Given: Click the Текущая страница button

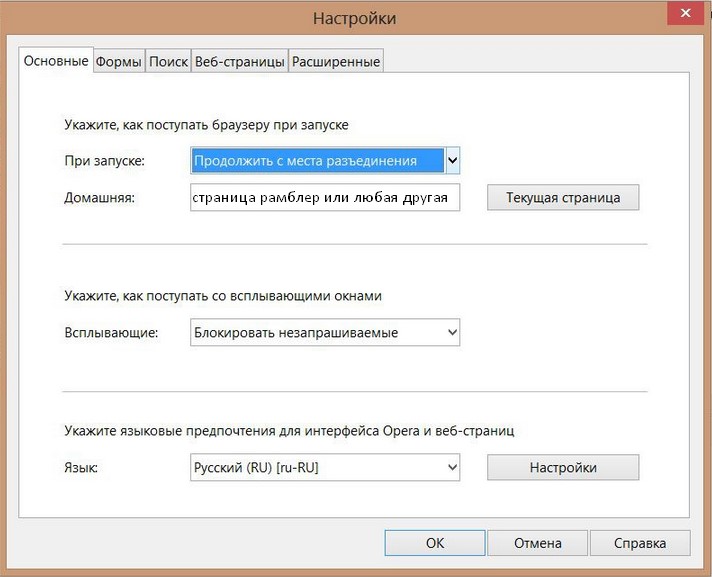Looking at the screenshot, I should coord(563,197).
